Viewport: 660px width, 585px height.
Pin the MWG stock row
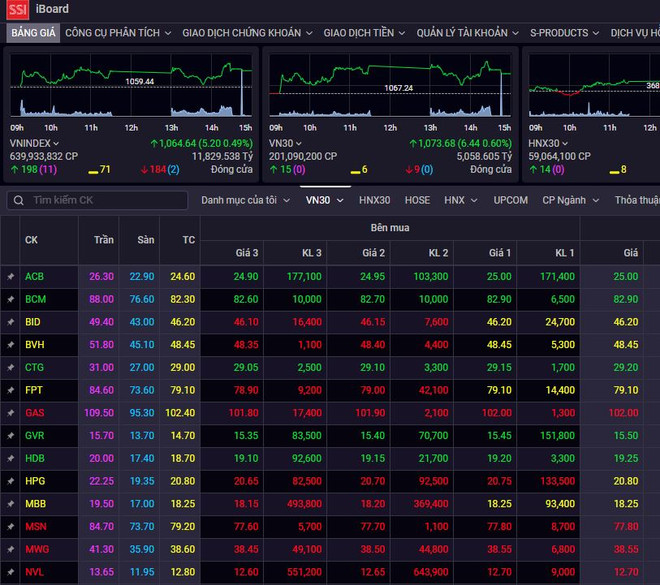tap(10, 550)
